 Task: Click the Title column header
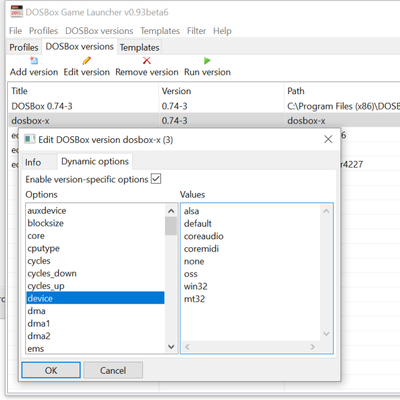click(83, 91)
